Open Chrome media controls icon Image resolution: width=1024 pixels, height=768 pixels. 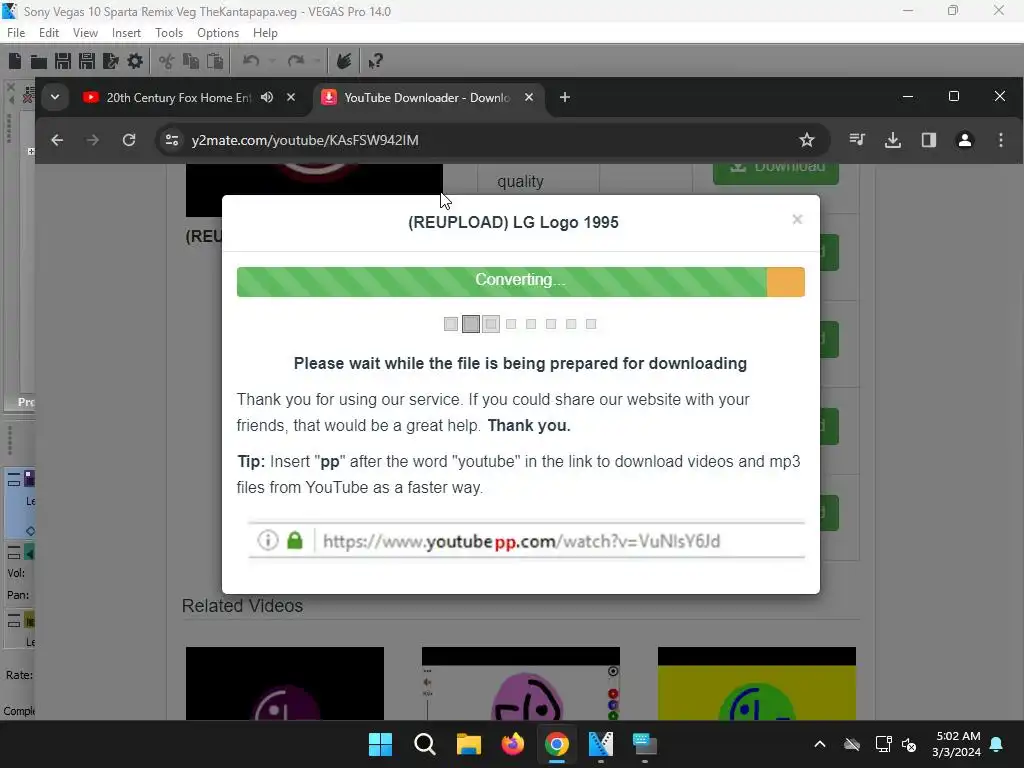pyautogui.click(x=857, y=140)
